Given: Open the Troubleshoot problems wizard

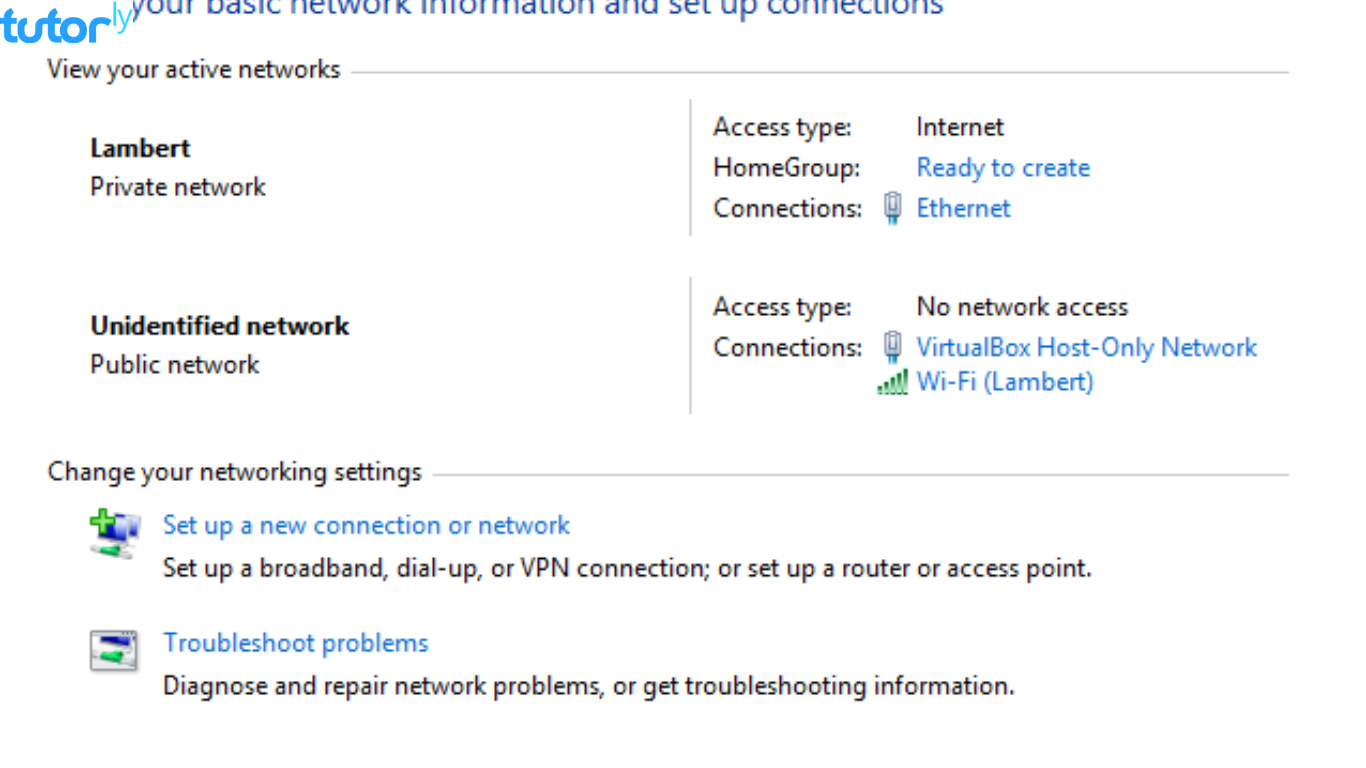Looking at the screenshot, I should point(295,643).
